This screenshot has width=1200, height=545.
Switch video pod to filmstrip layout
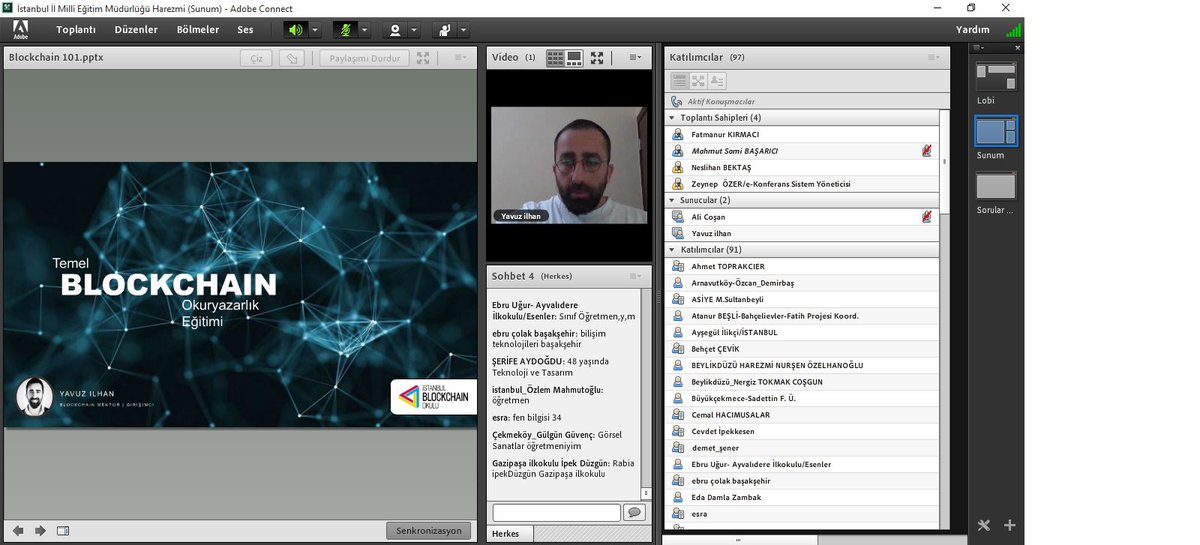point(574,58)
